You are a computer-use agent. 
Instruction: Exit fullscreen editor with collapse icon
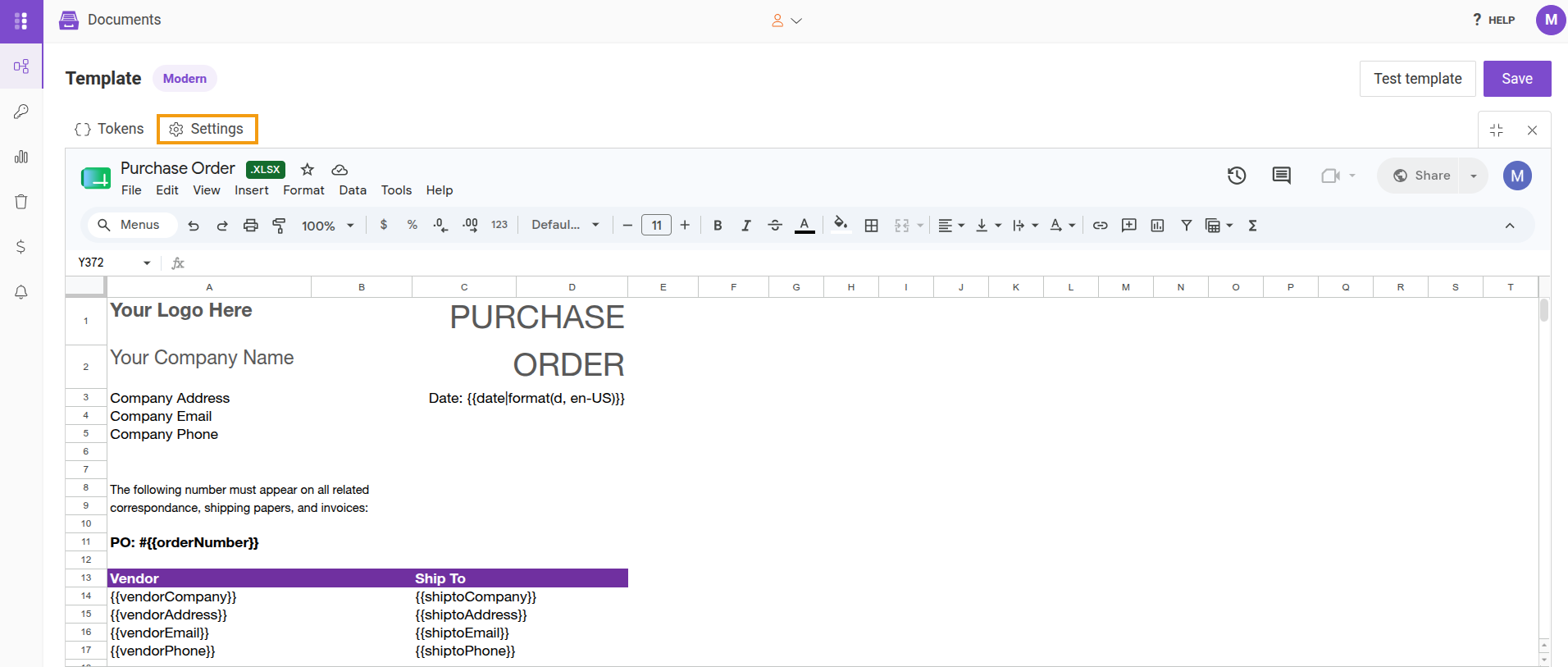point(1497,130)
